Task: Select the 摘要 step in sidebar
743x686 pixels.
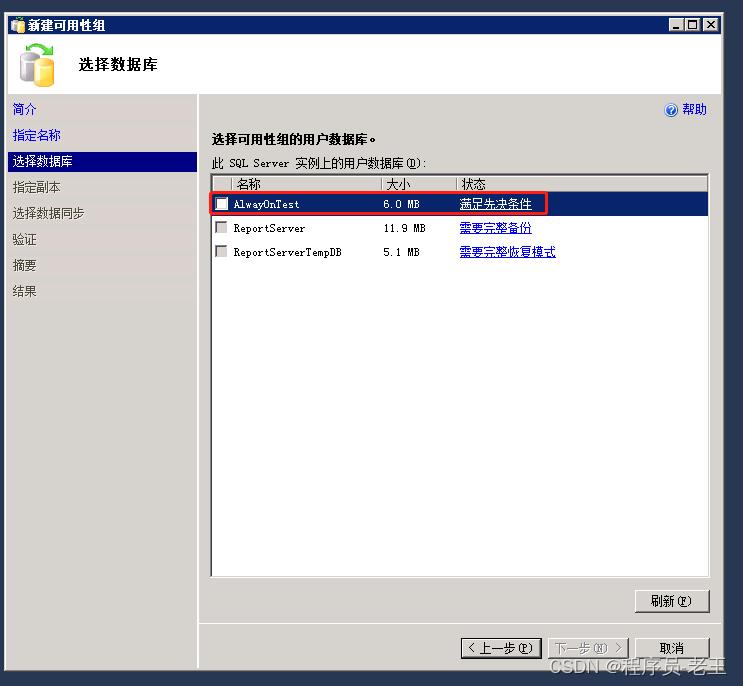Action: 24,265
